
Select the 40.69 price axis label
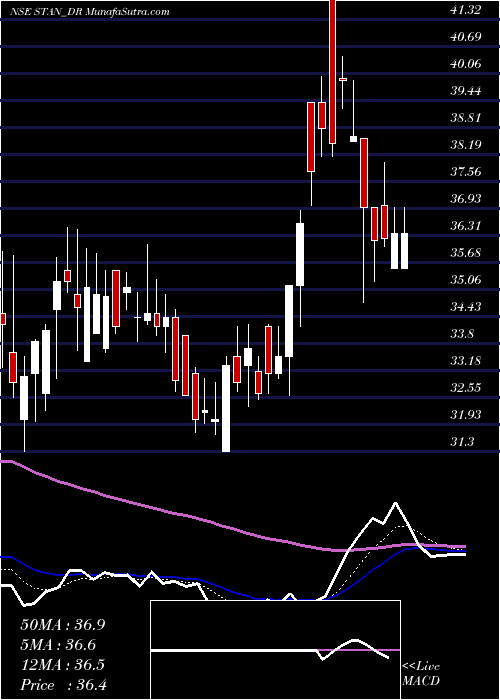466,37
